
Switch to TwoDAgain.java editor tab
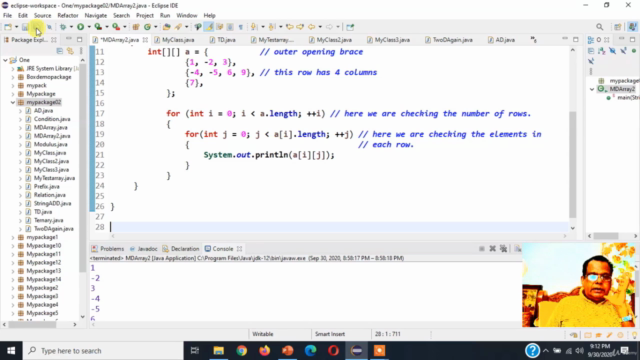[449, 40]
